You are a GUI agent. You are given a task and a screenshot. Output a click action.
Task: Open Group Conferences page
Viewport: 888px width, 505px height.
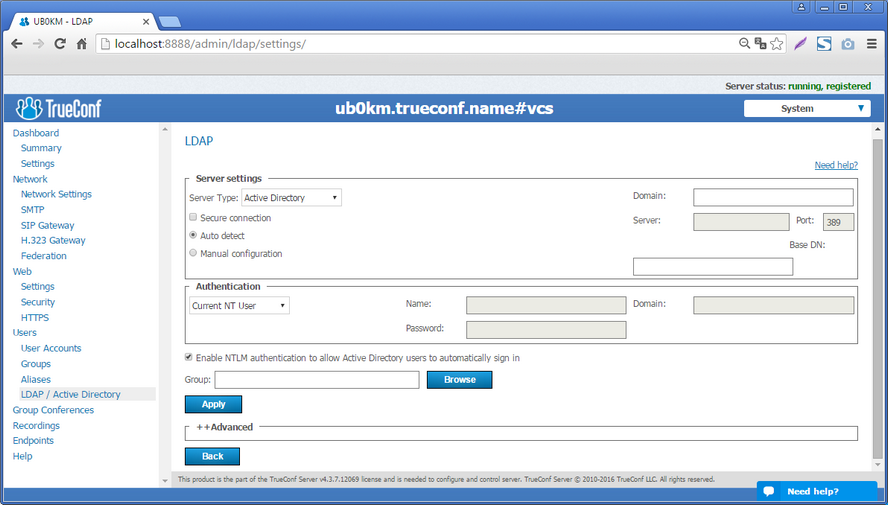(x=53, y=410)
